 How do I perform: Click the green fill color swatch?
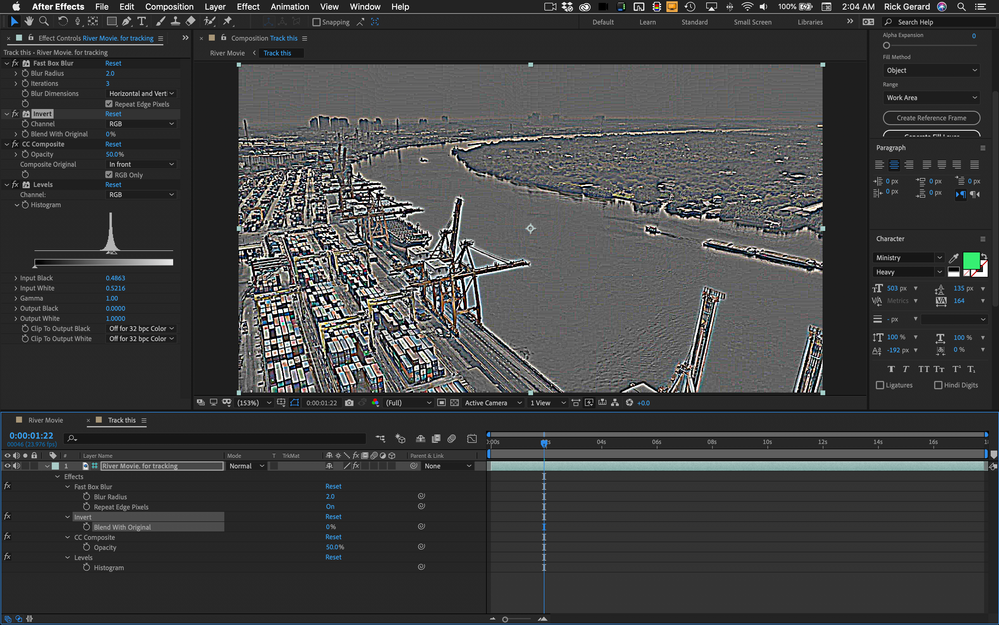tap(971, 261)
